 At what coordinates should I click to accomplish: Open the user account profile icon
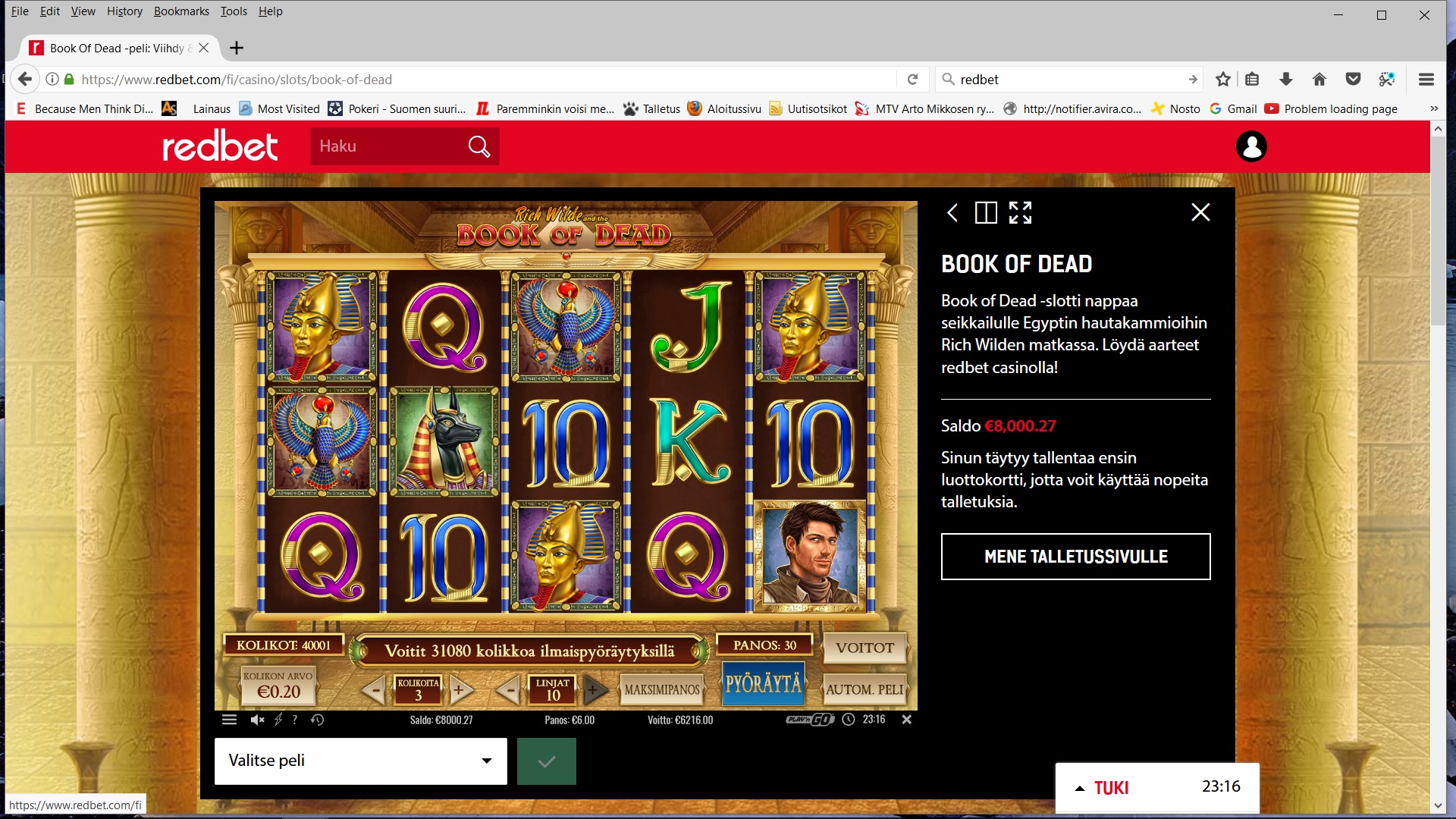coord(1251,146)
